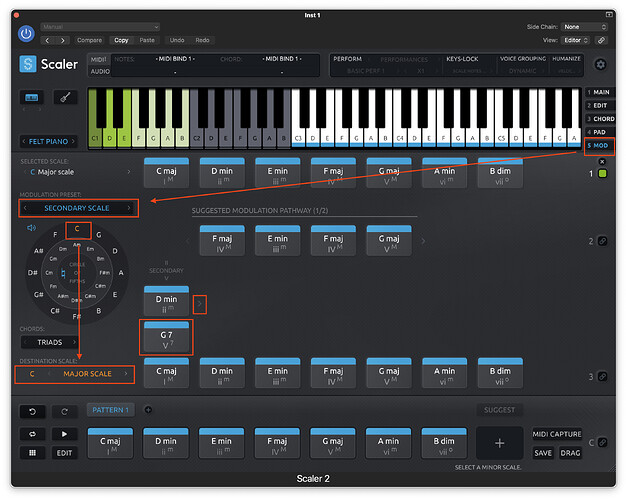Open FELT PIANO instrument selector

tap(48, 141)
